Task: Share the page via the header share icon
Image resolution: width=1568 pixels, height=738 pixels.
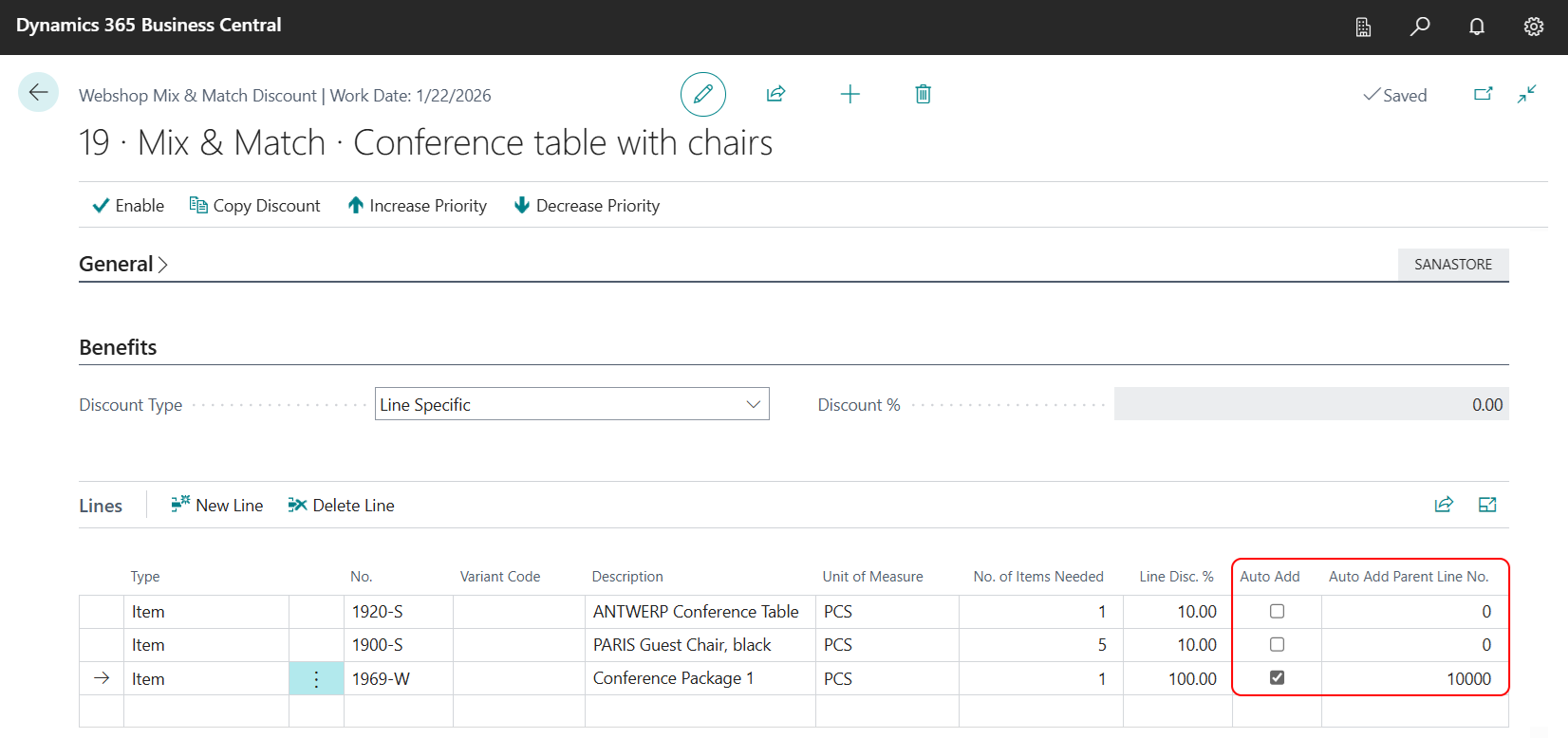Action: coord(775,93)
